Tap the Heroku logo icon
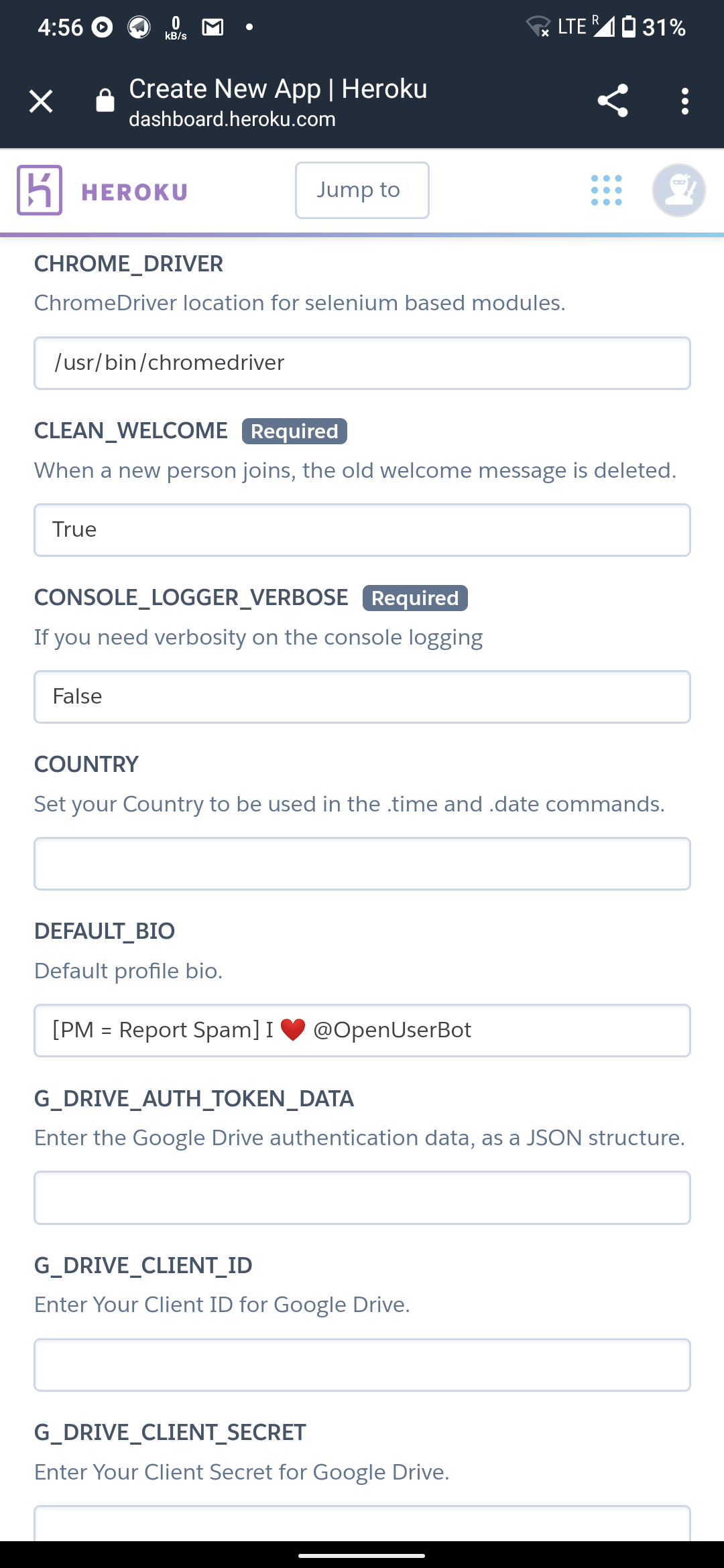The height and width of the screenshot is (1568, 724). pyautogui.click(x=40, y=190)
